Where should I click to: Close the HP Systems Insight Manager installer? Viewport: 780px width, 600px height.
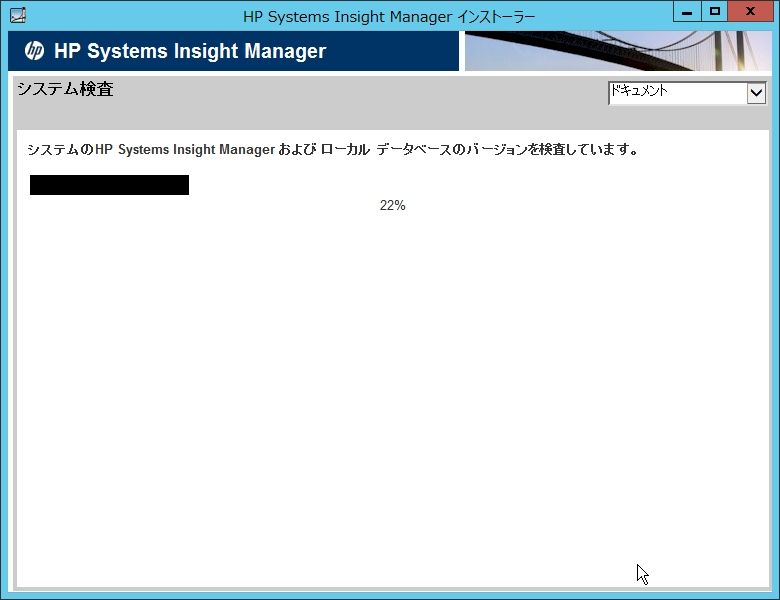pyautogui.click(x=750, y=11)
